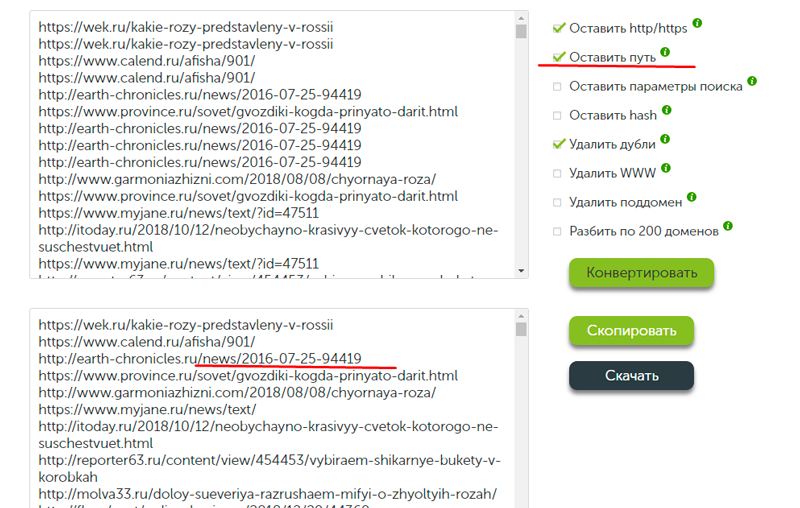
Task: Download results with Скачать button
Action: pyautogui.click(x=631, y=376)
